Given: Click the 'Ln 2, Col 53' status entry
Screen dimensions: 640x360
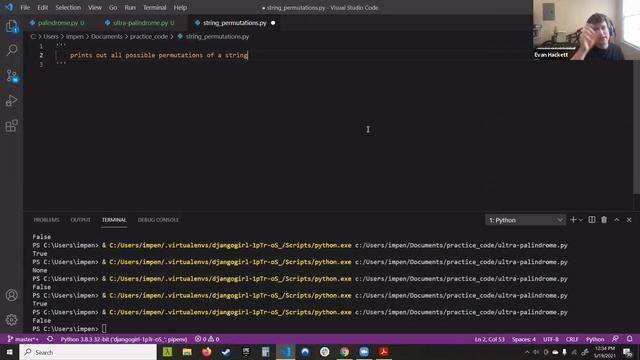Looking at the screenshot, I should pyautogui.click(x=489, y=339).
